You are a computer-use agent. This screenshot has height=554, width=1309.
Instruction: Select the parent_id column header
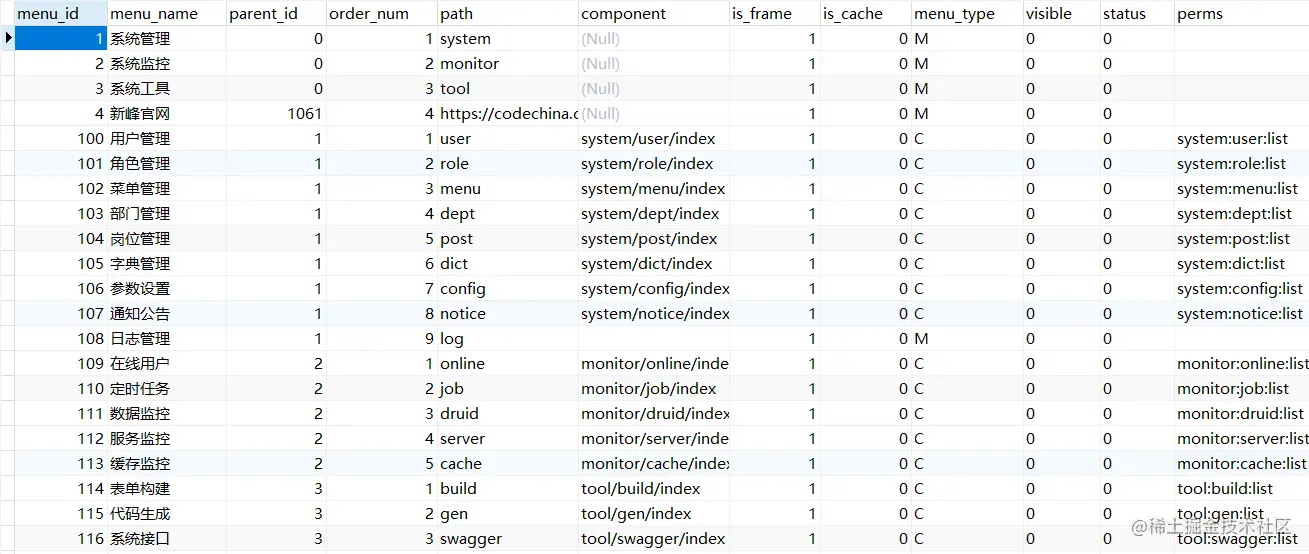coord(264,14)
